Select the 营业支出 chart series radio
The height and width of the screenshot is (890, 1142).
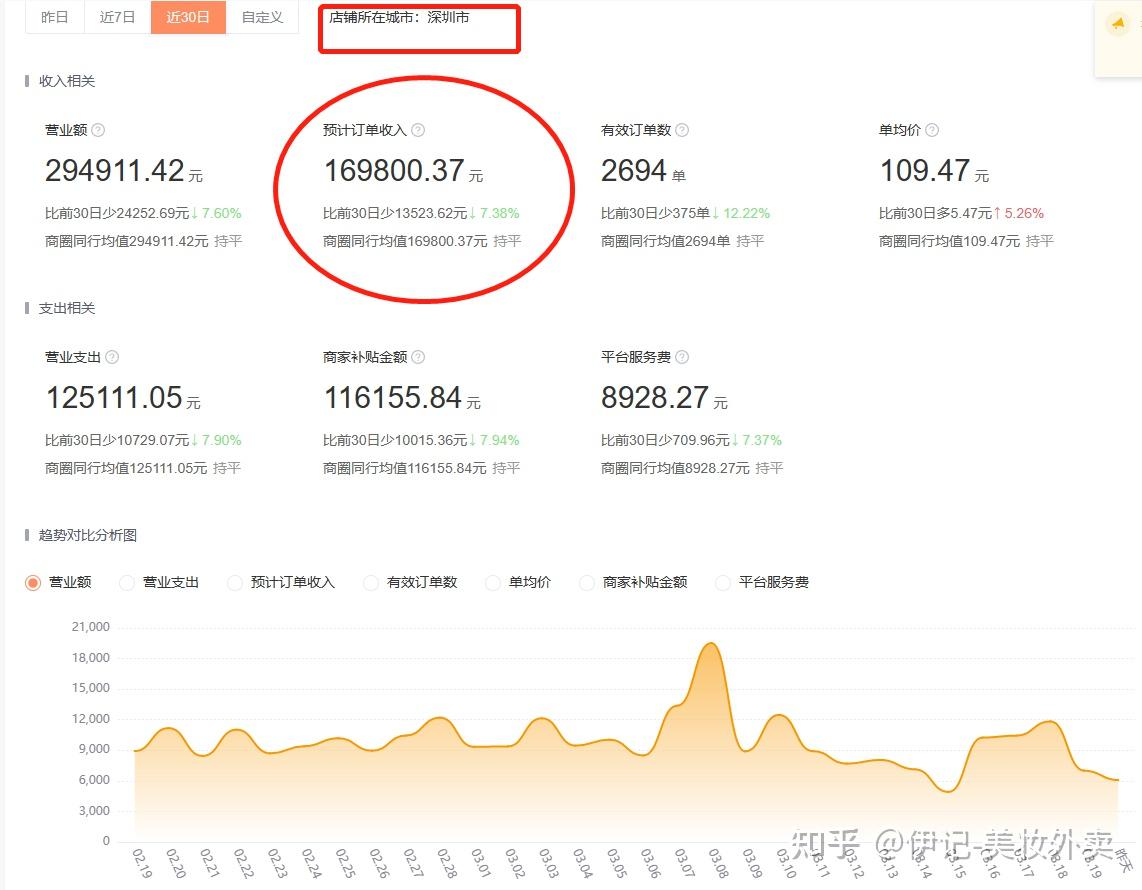coord(127,582)
